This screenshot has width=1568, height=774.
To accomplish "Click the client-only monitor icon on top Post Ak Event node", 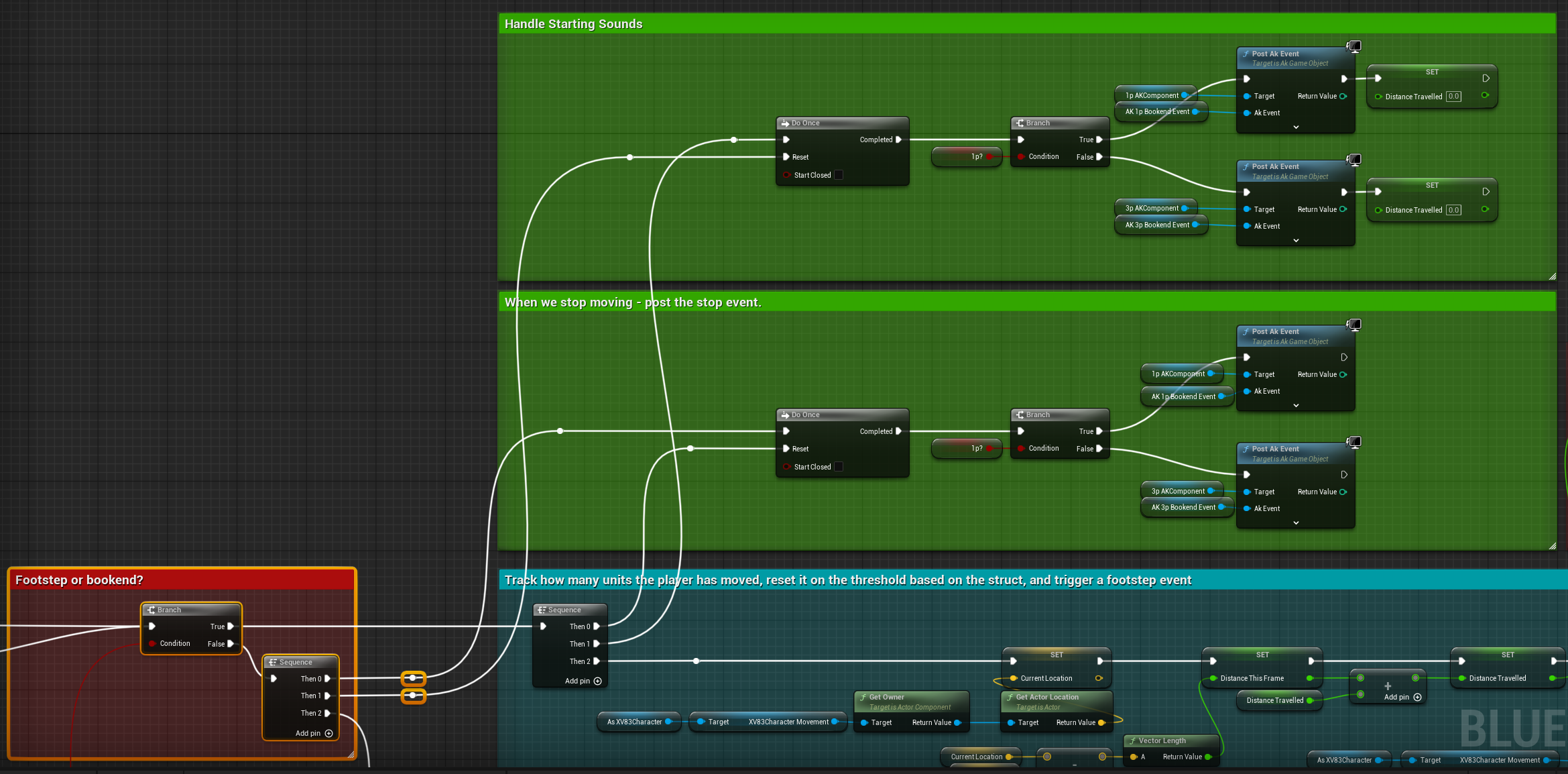I will pos(1354,46).
